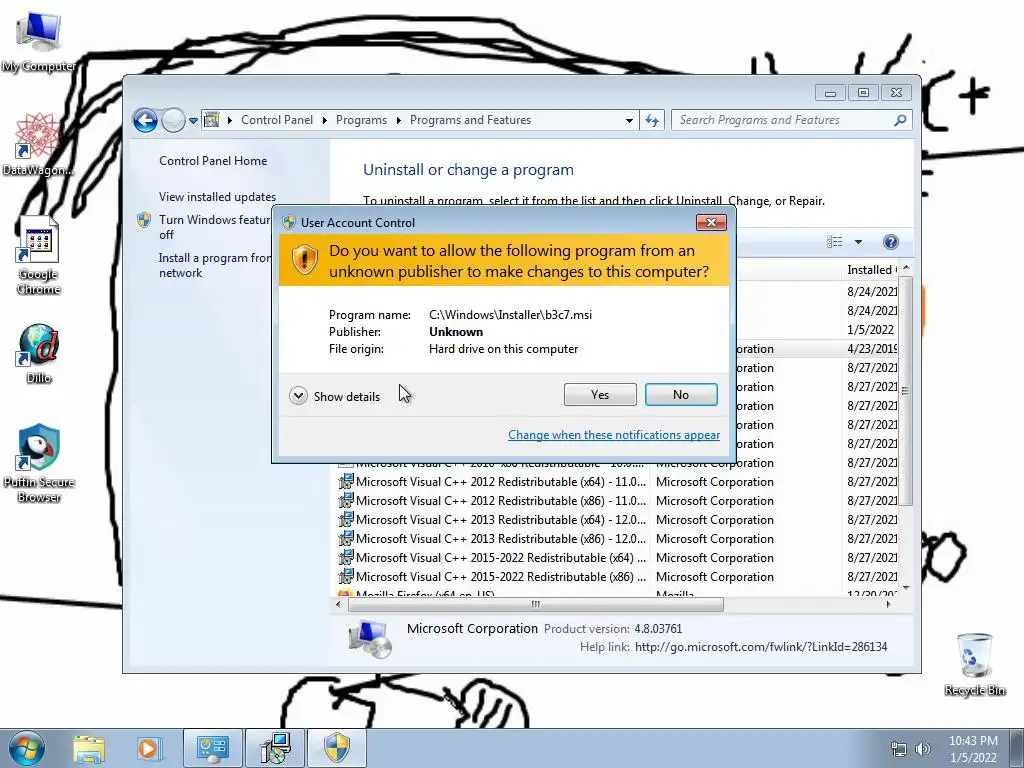The height and width of the screenshot is (768, 1024).
Task: Open View installed updates link
Action: [x=217, y=197]
